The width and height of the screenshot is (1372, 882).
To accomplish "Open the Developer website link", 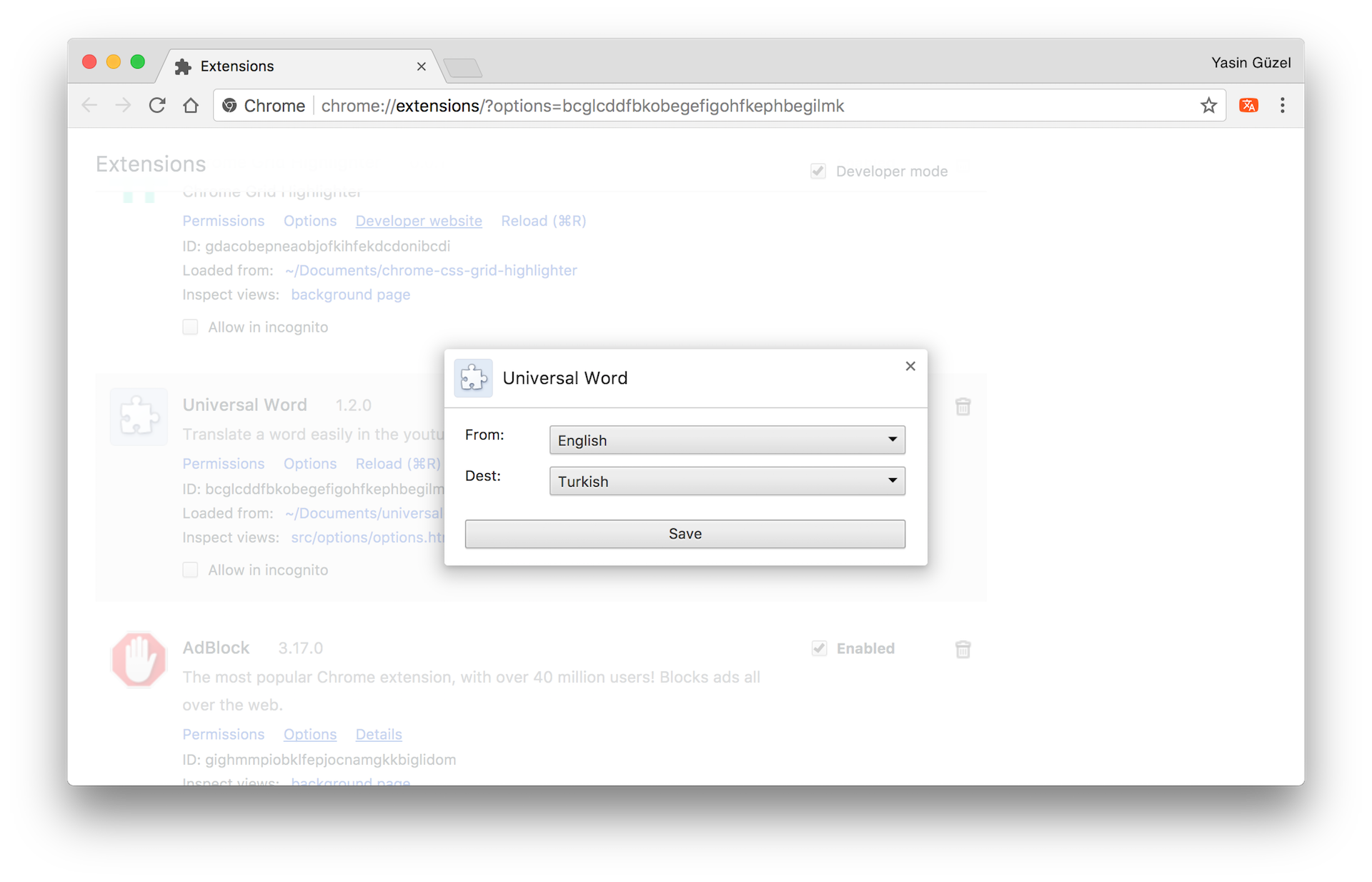I will (x=419, y=221).
